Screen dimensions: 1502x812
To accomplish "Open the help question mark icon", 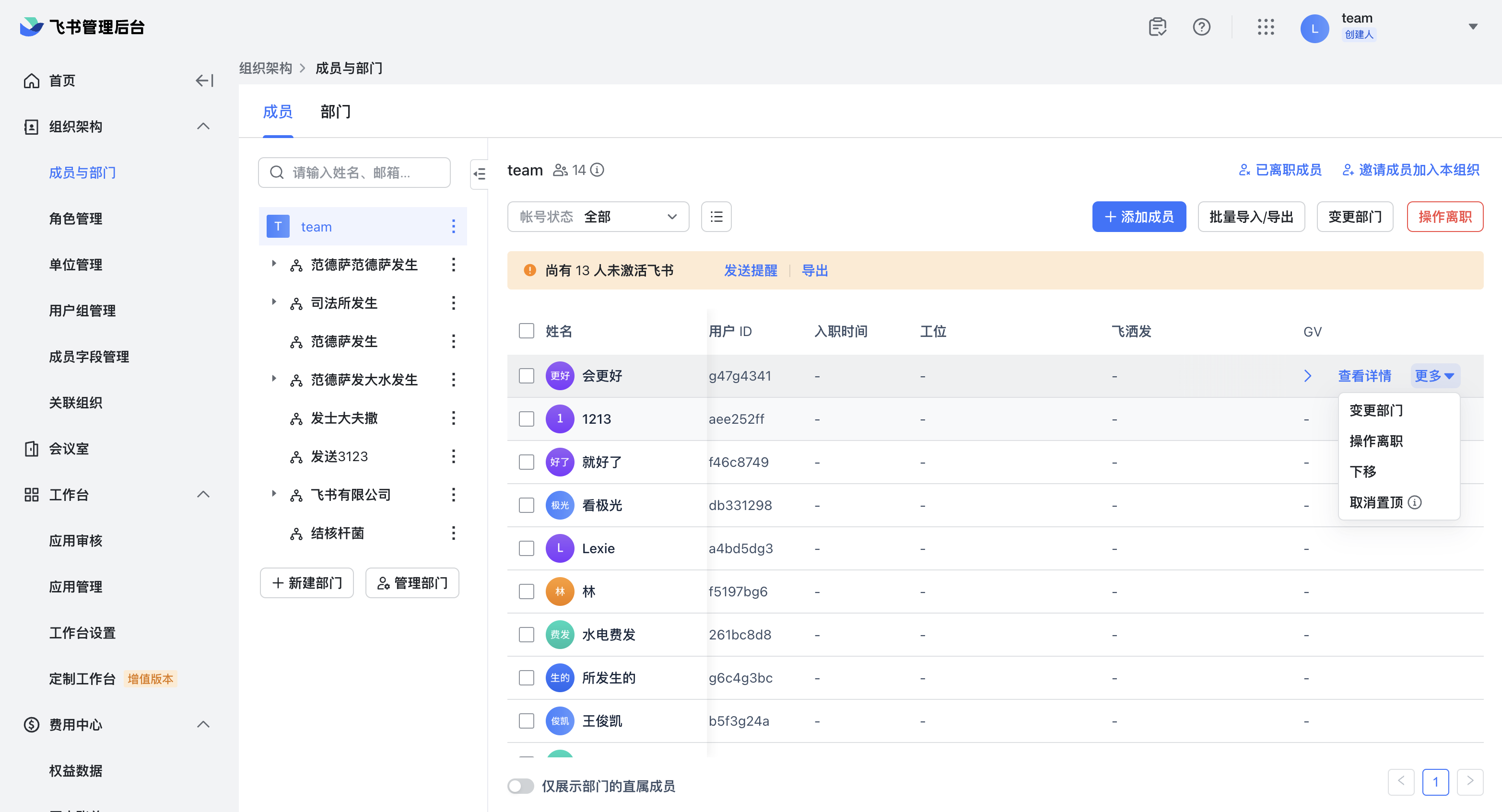I will click(1202, 27).
